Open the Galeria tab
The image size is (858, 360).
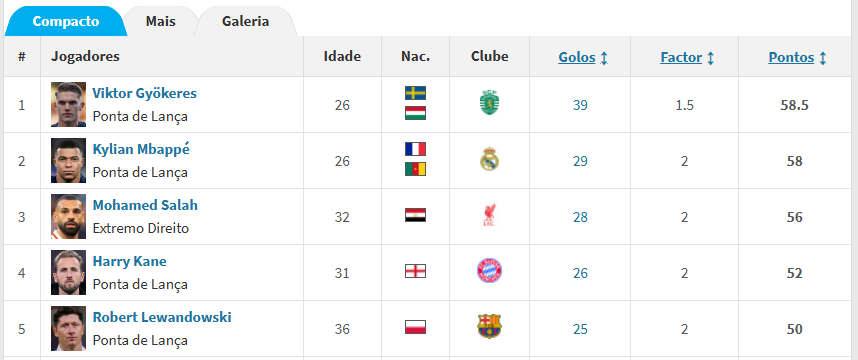(246, 21)
